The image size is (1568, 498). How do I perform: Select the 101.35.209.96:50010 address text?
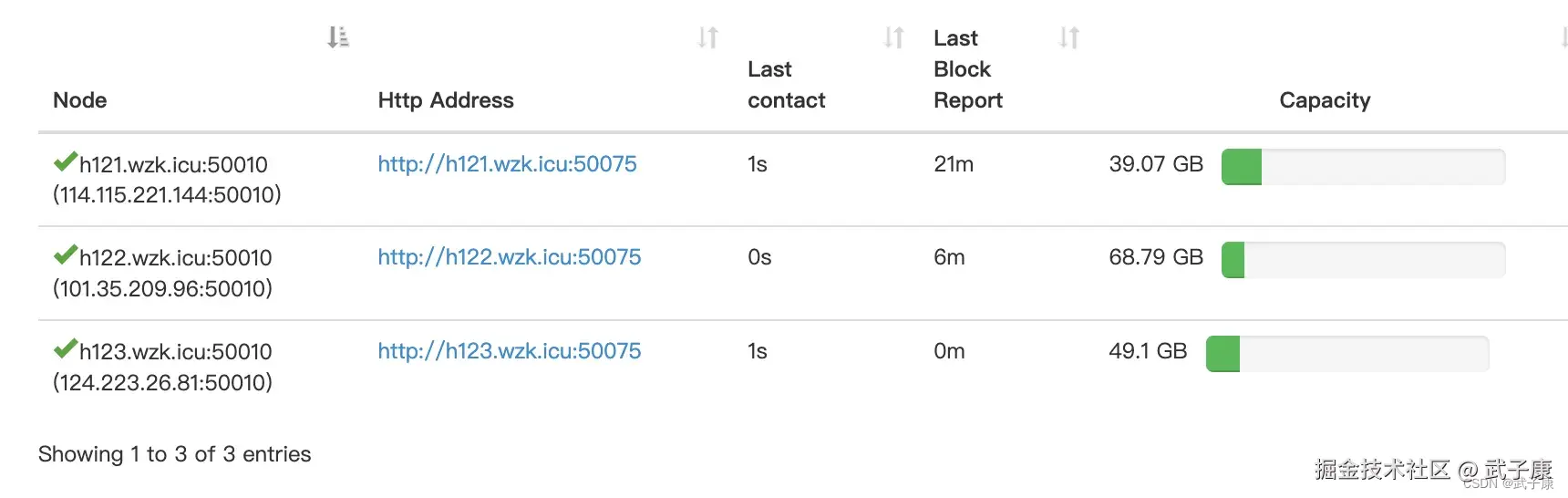163,289
